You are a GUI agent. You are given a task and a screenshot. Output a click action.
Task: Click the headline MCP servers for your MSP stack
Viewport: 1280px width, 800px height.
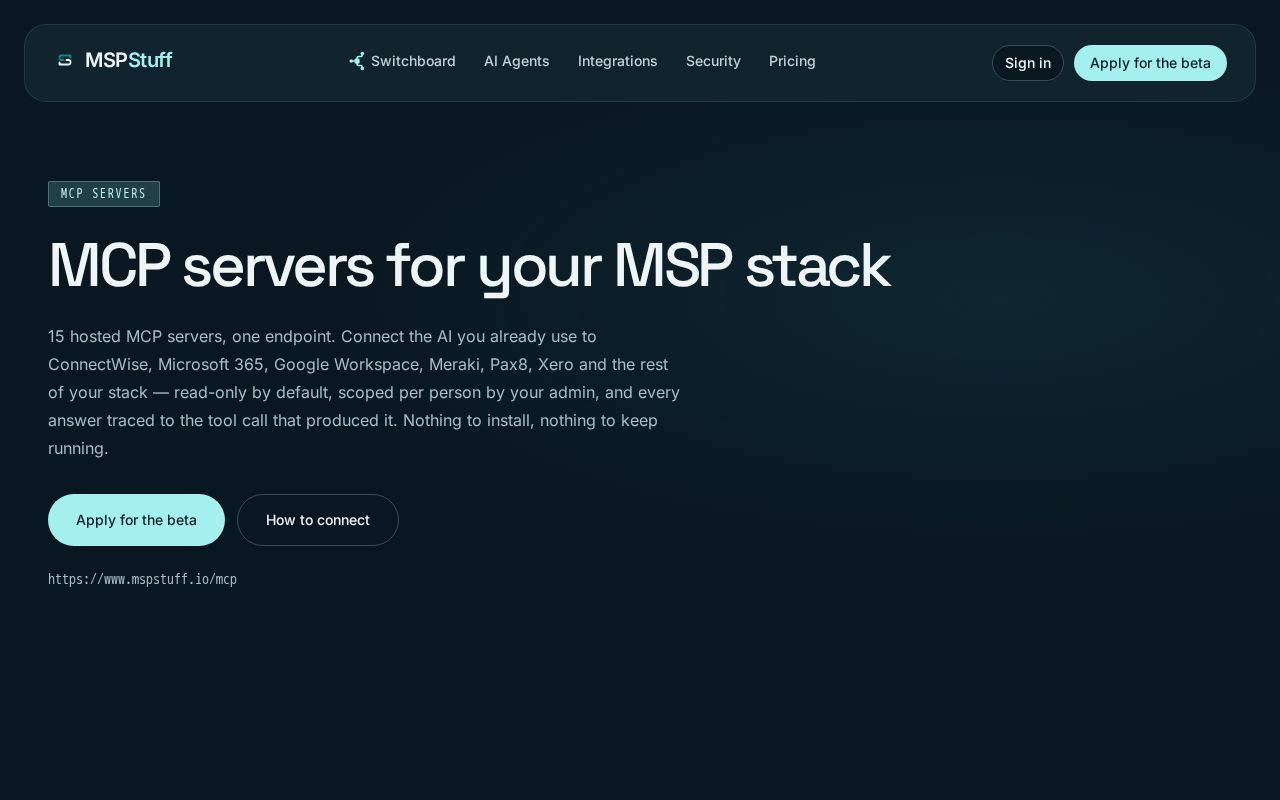pyautogui.click(x=469, y=266)
